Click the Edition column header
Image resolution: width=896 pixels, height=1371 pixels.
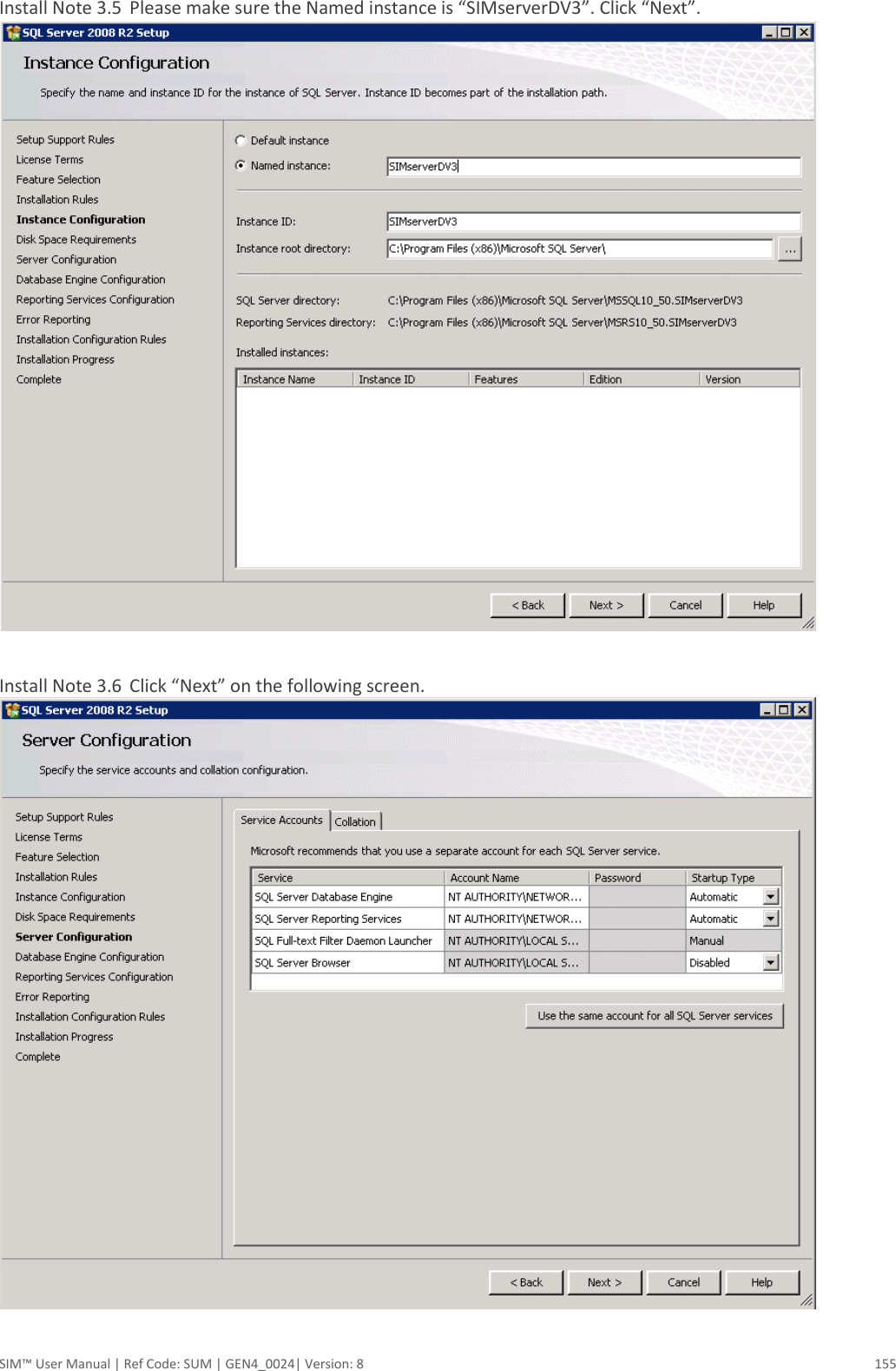[641, 379]
